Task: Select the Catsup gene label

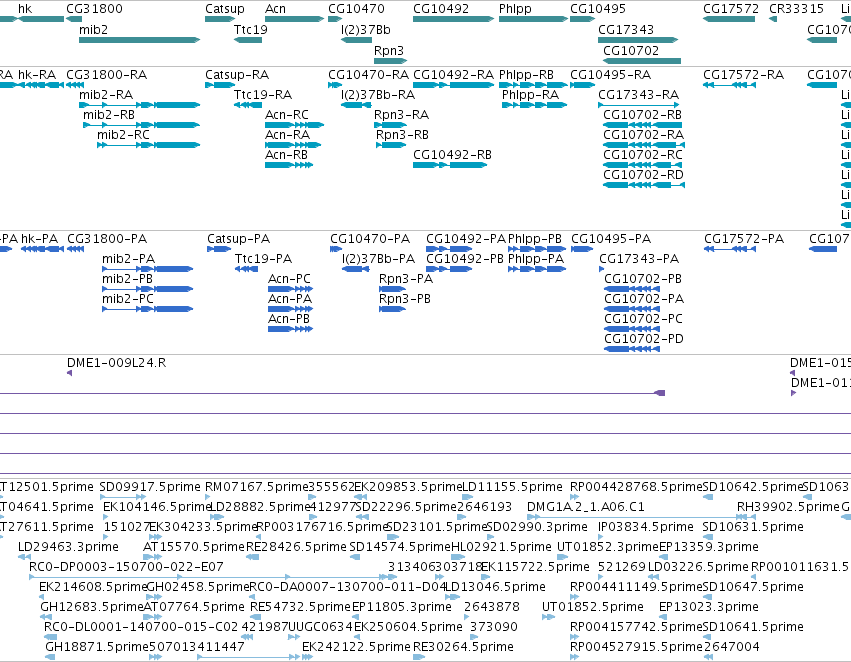Action: click(x=225, y=9)
